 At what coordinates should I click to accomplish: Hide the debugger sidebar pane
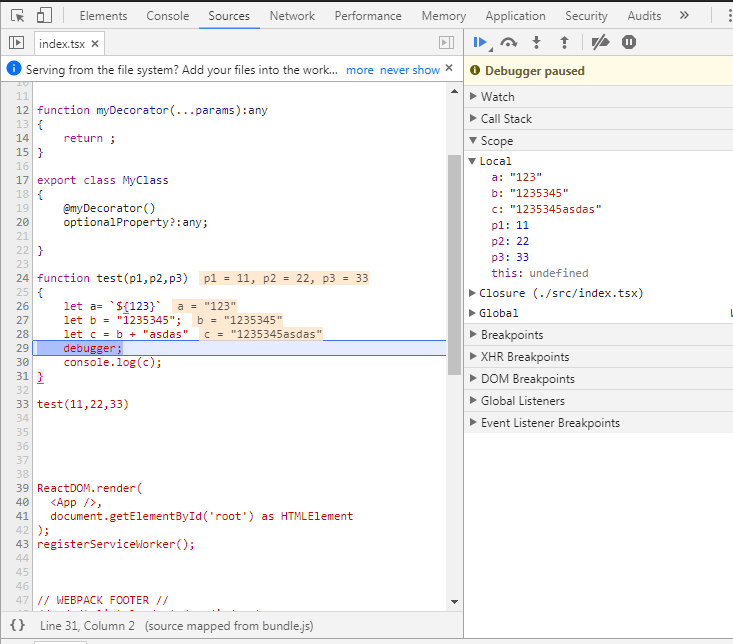tap(446, 43)
